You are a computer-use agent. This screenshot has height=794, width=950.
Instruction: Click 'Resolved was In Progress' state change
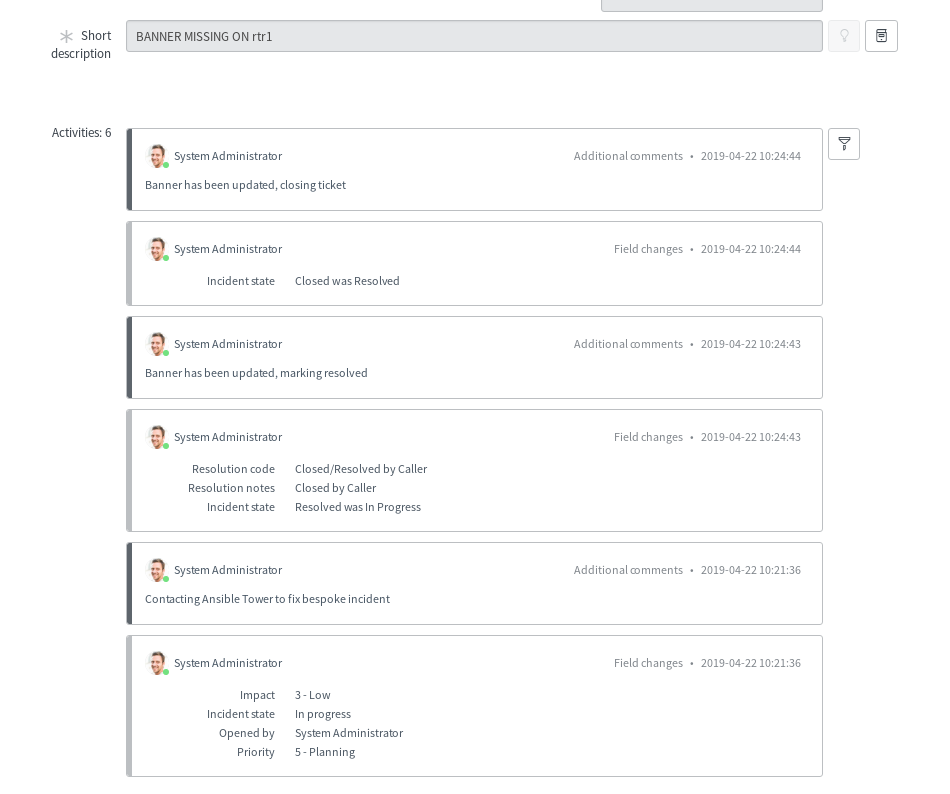coord(357,507)
